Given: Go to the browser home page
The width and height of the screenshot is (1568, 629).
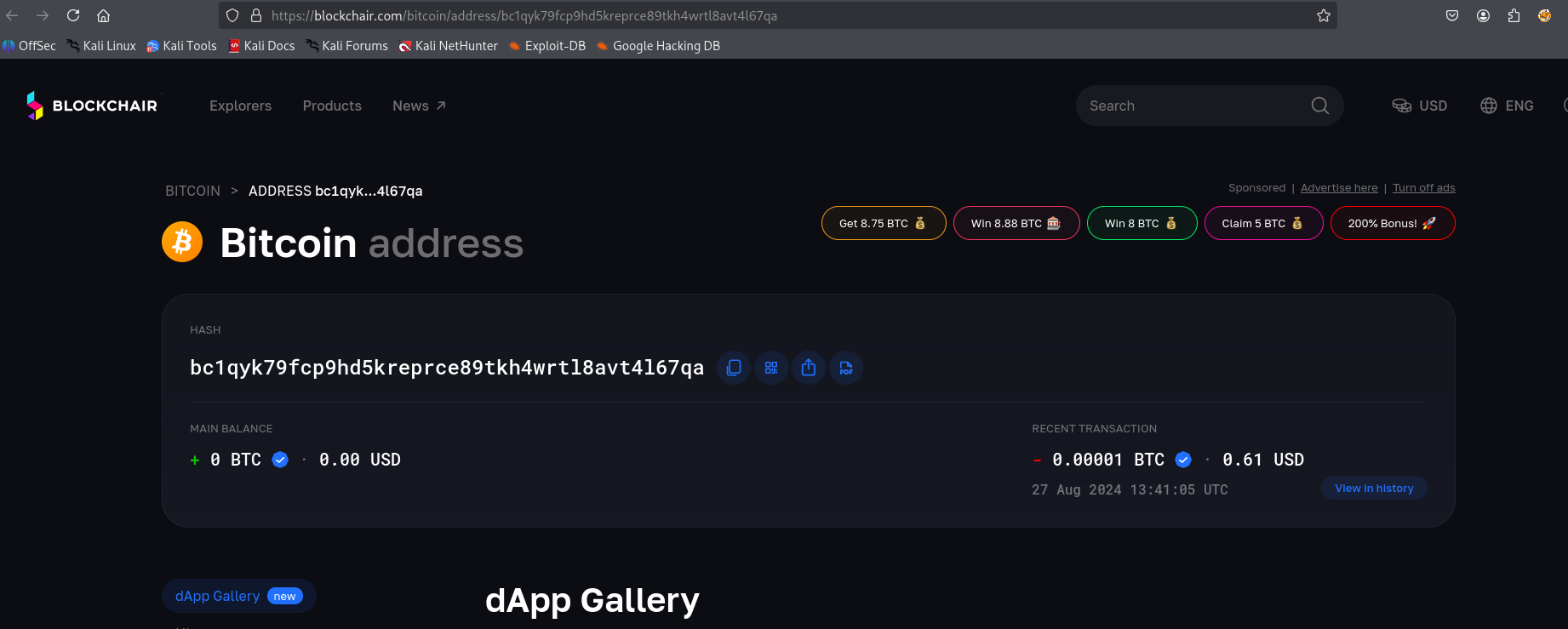Looking at the screenshot, I should tap(103, 15).
